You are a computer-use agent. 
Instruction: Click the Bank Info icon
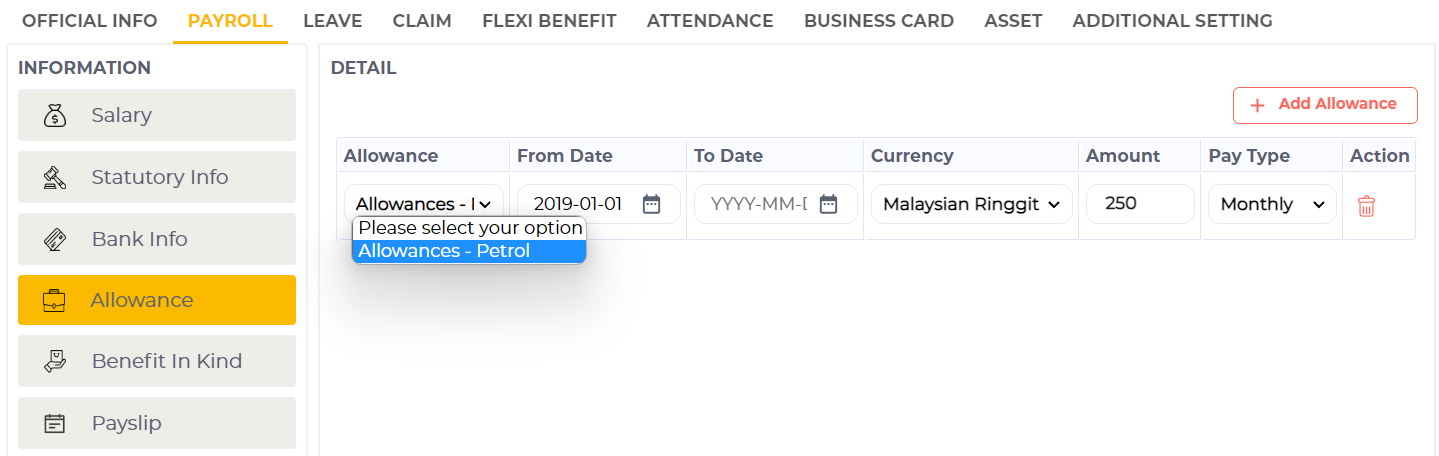(x=55, y=240)
